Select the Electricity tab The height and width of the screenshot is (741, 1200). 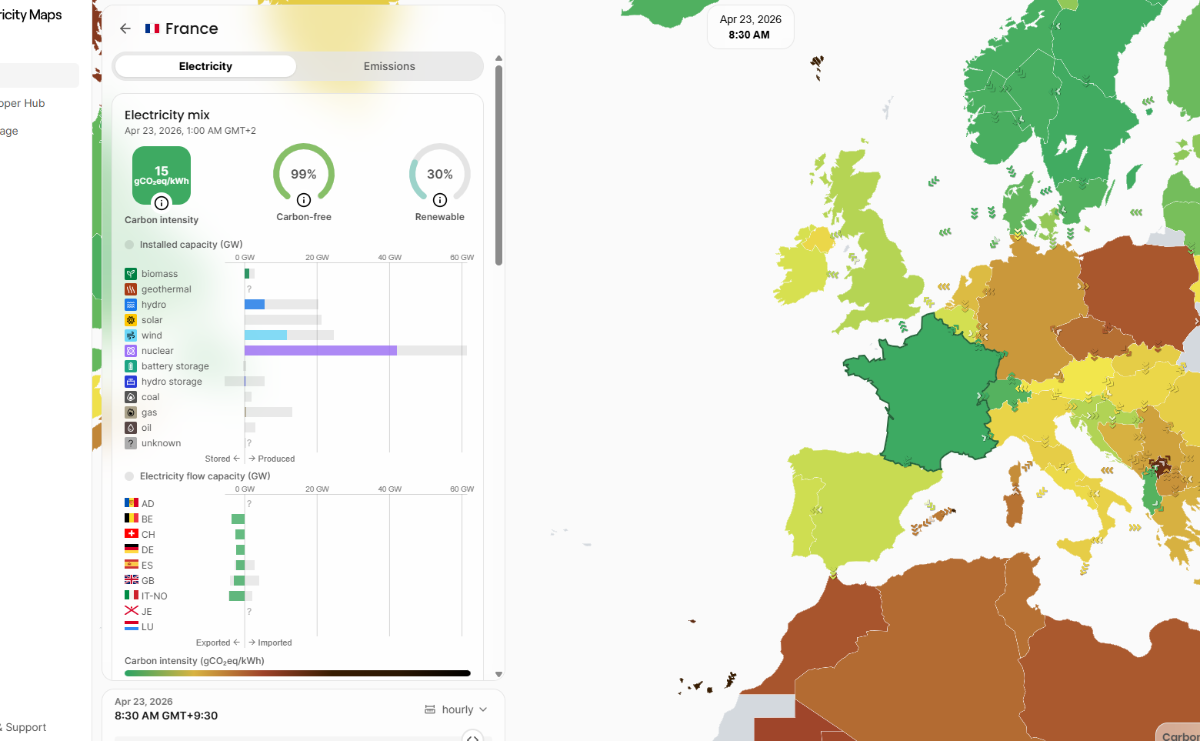click(x=205, y=67)
